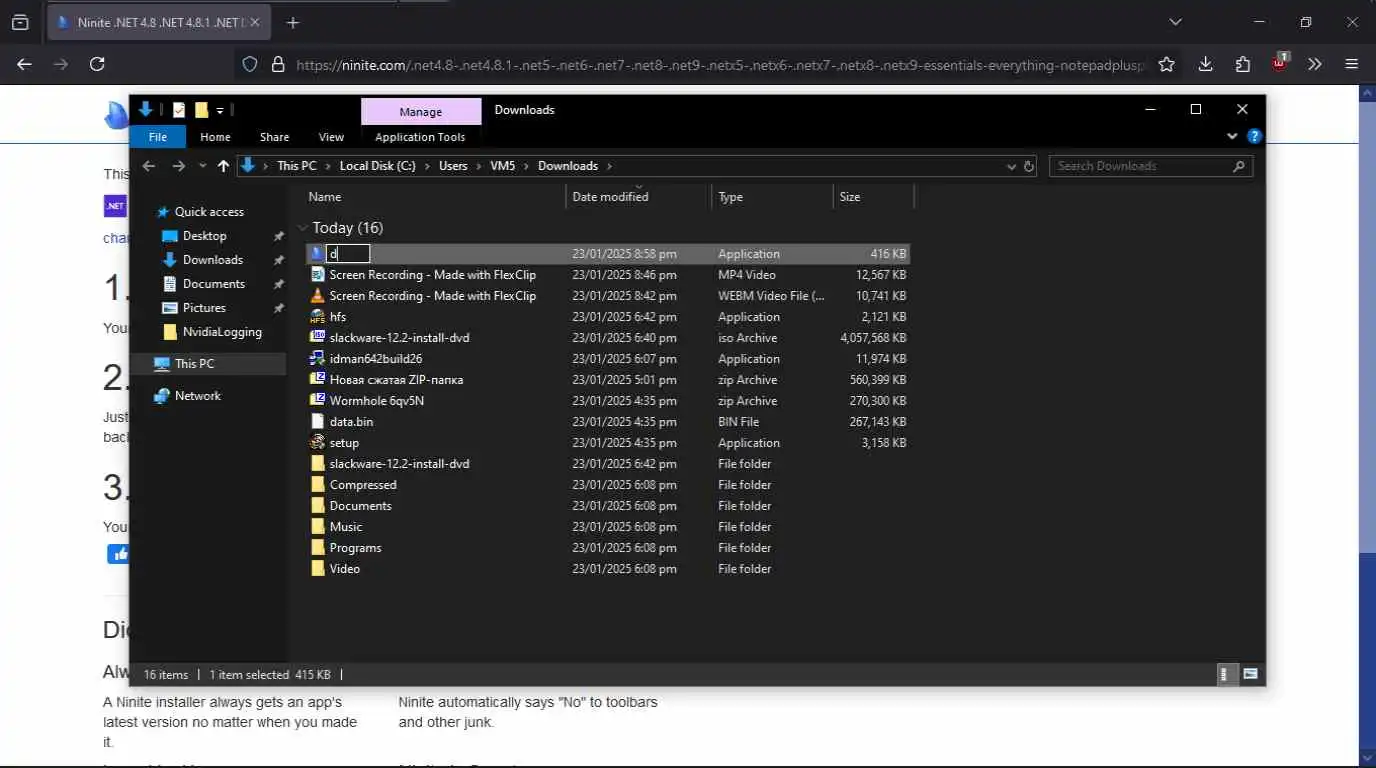1376x768 pixels.
Task: Bookmark page with Firefox star icon
Action: coord(1166,64)
